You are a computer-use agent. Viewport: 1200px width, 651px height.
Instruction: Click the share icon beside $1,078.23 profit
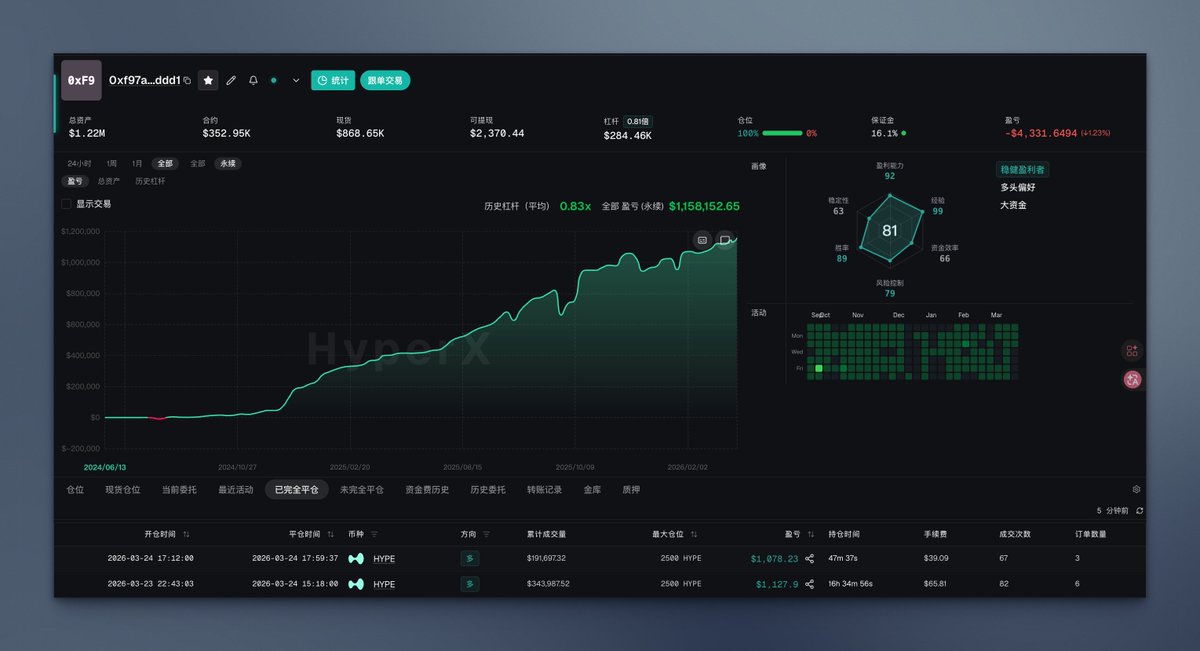pyautogui.click(x=810, y=559)
